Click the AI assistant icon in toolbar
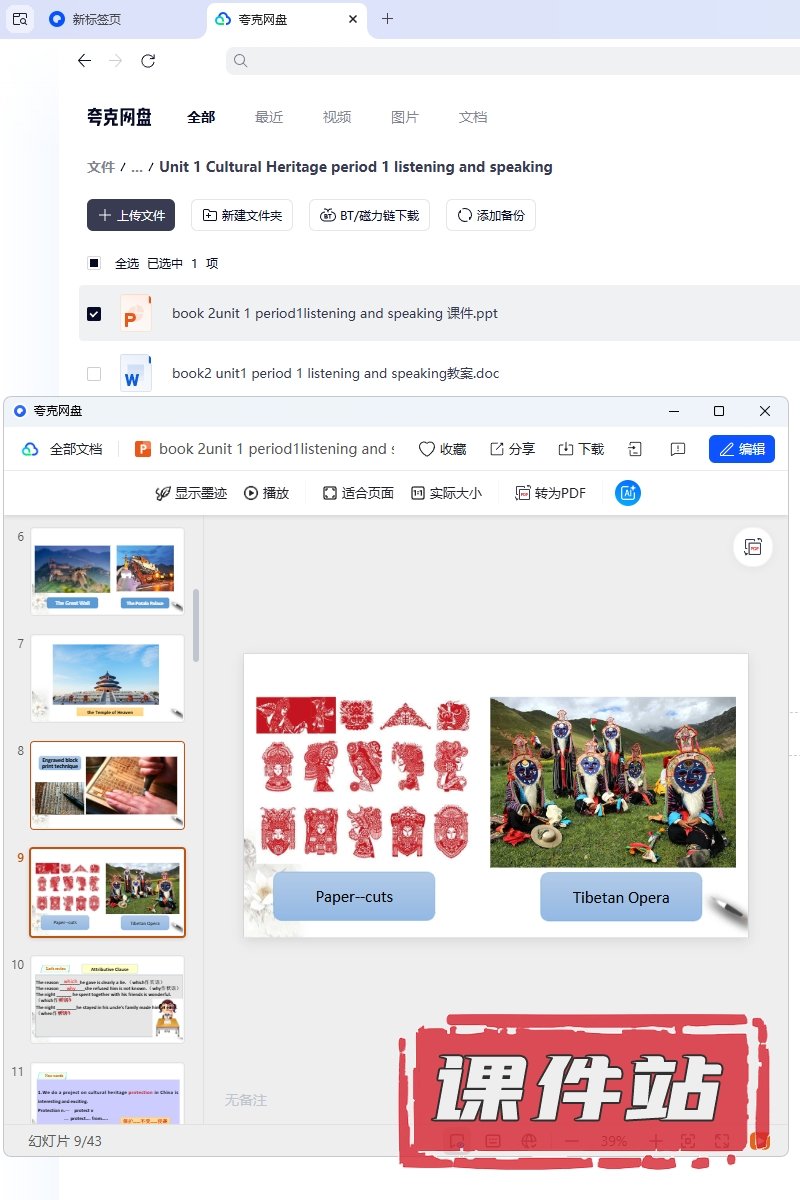The height and width of the screenshot is (1200, 800). (628, 493)
